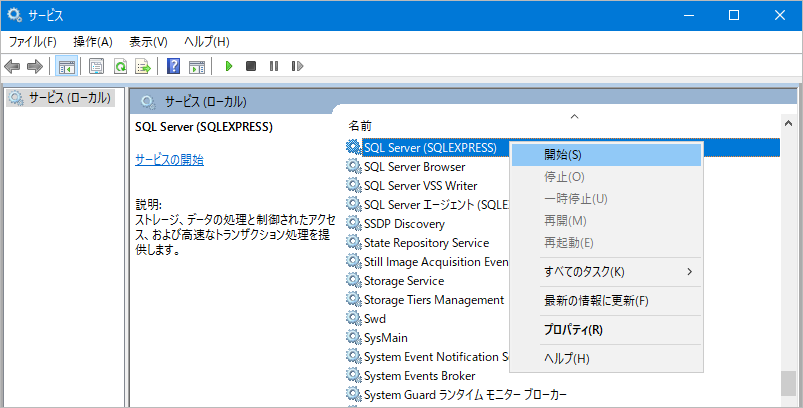Select System Events Broker row
The image size is (803, 408).
(419, 376)
